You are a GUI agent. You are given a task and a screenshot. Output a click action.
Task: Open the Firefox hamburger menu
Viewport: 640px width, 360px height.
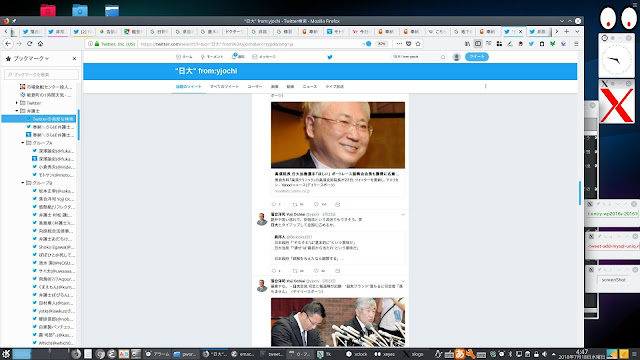[x=576, y=44]
